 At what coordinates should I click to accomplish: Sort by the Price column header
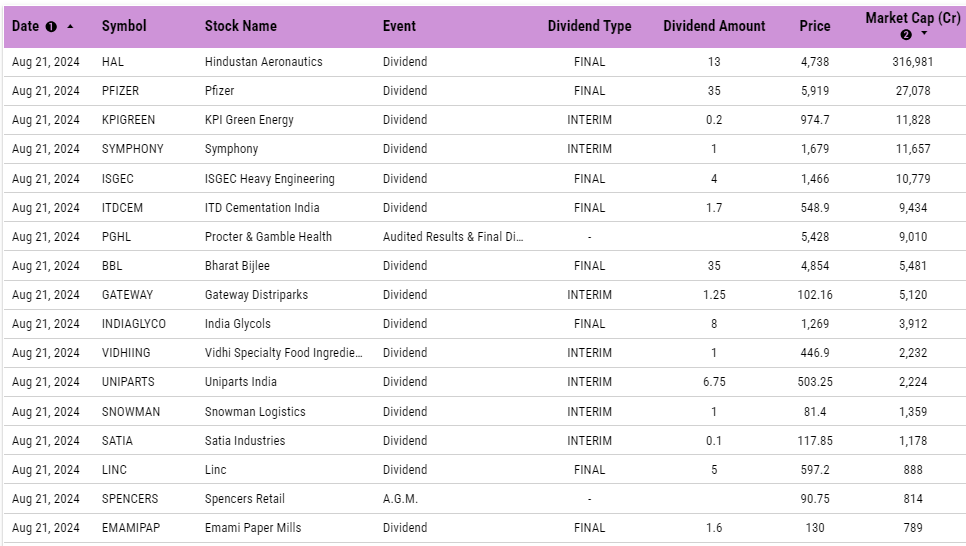[x=814, y=26]
